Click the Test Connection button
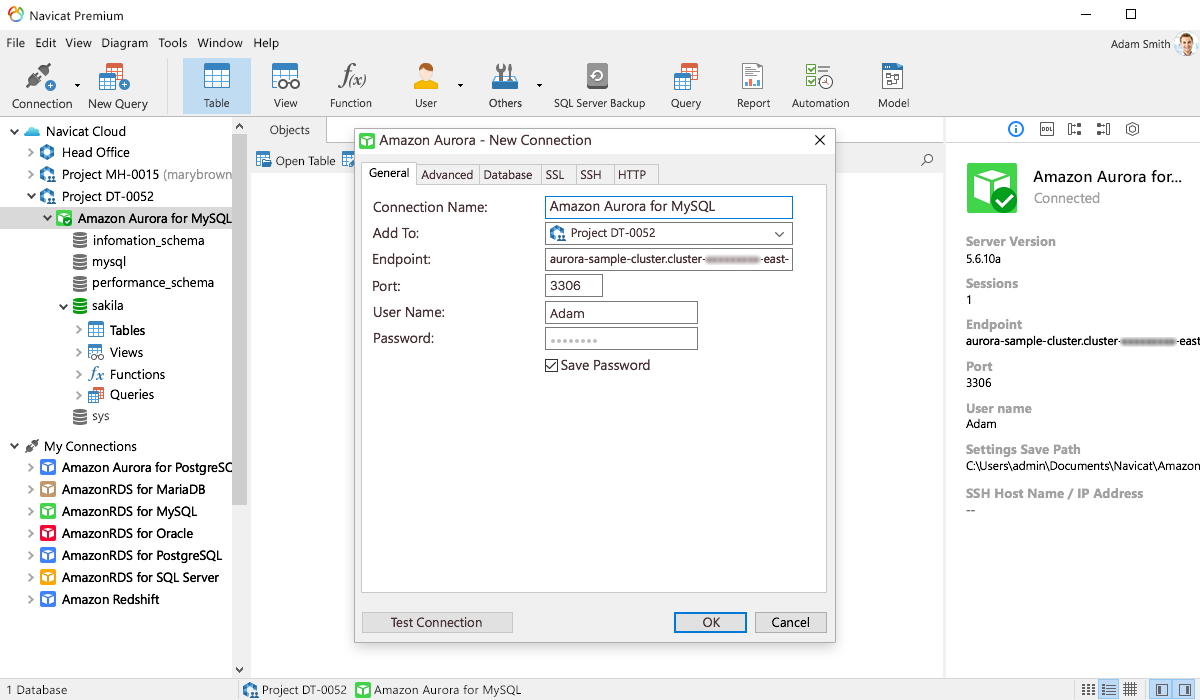 [x=437, y=622]
